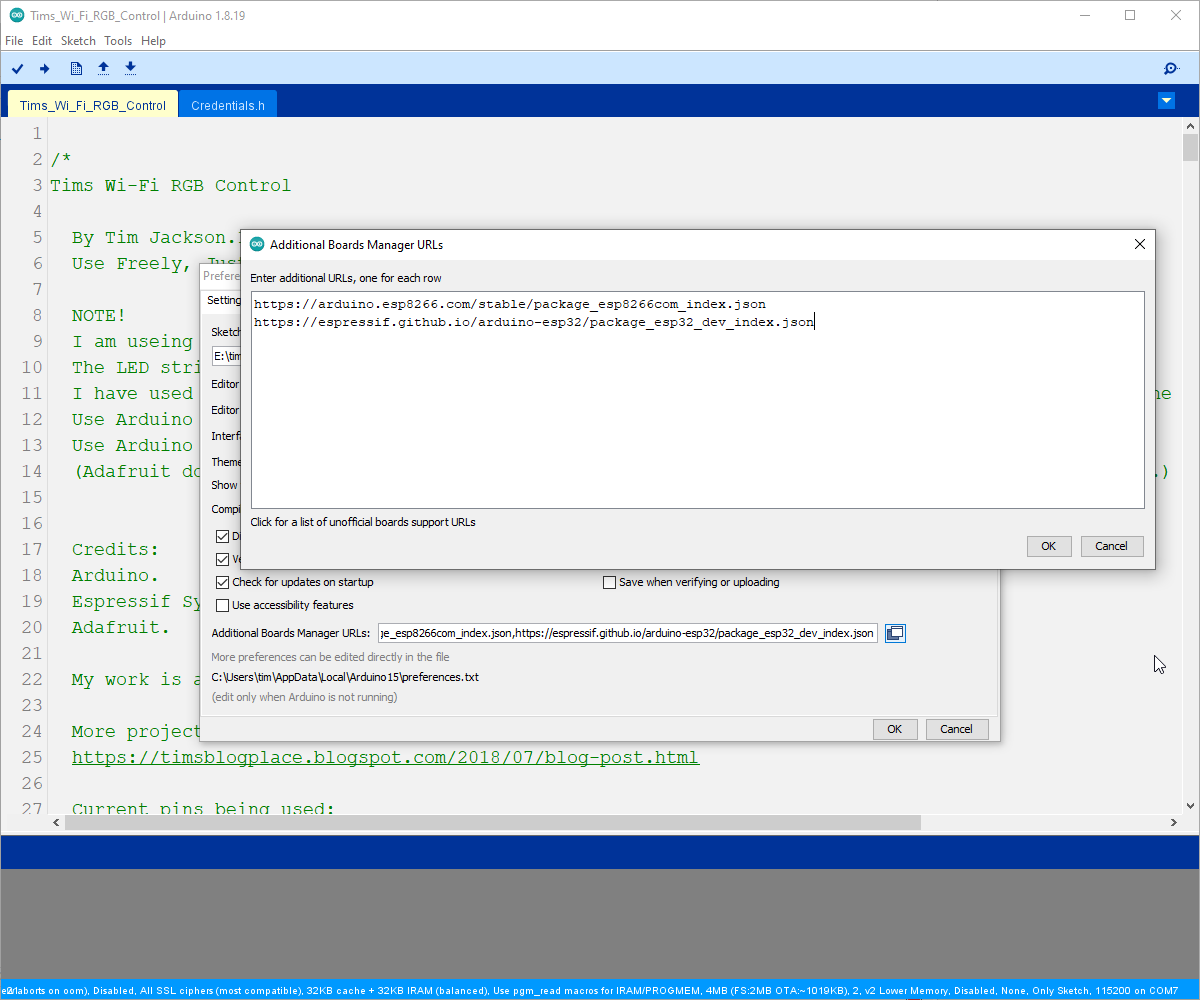
Task: Open the tab dropdown arrow at right of tab bar
Action: (x=1166, y=101)
